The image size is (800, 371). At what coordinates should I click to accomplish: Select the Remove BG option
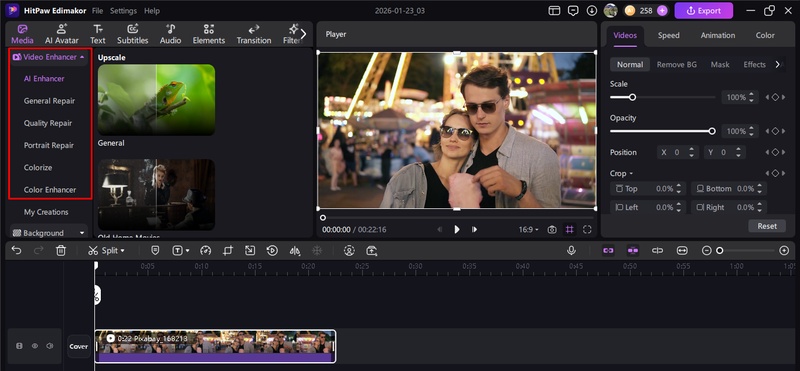click(x=677, y=64)
